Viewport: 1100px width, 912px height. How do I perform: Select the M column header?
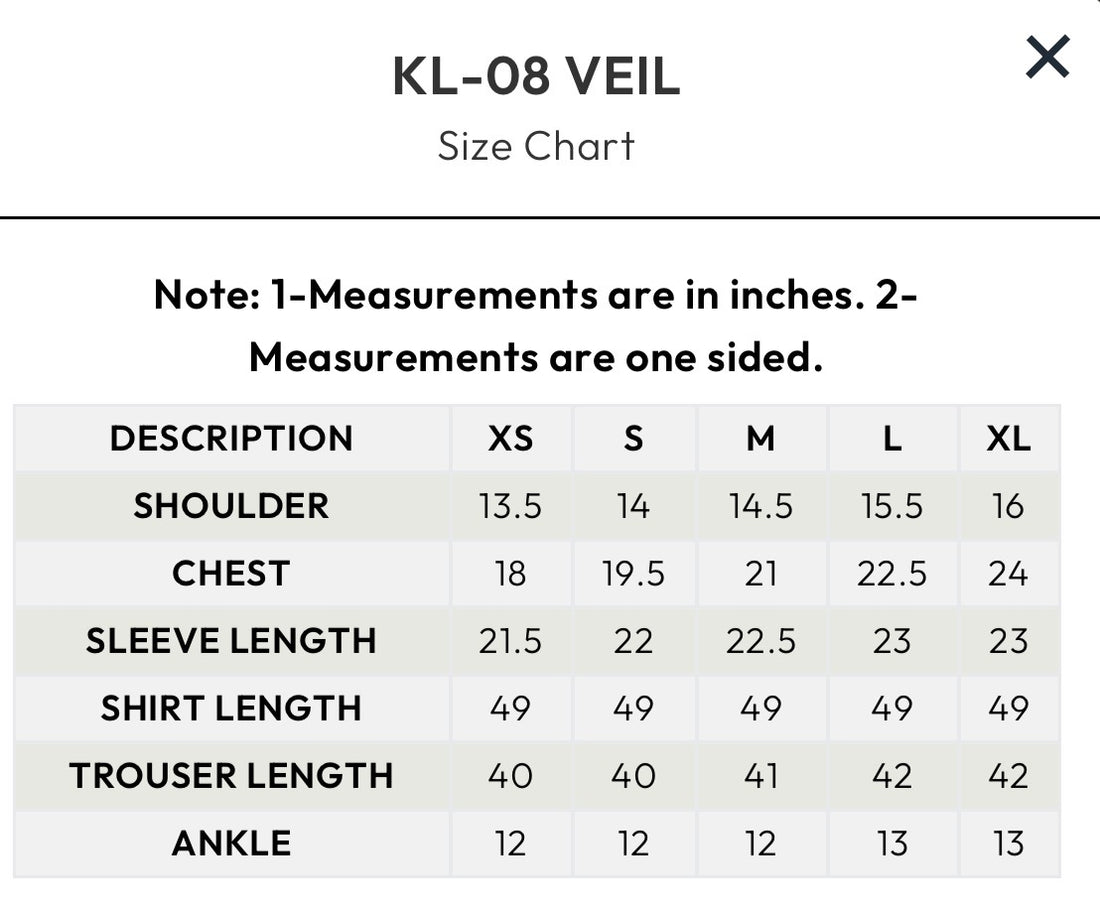pos(762,438)
